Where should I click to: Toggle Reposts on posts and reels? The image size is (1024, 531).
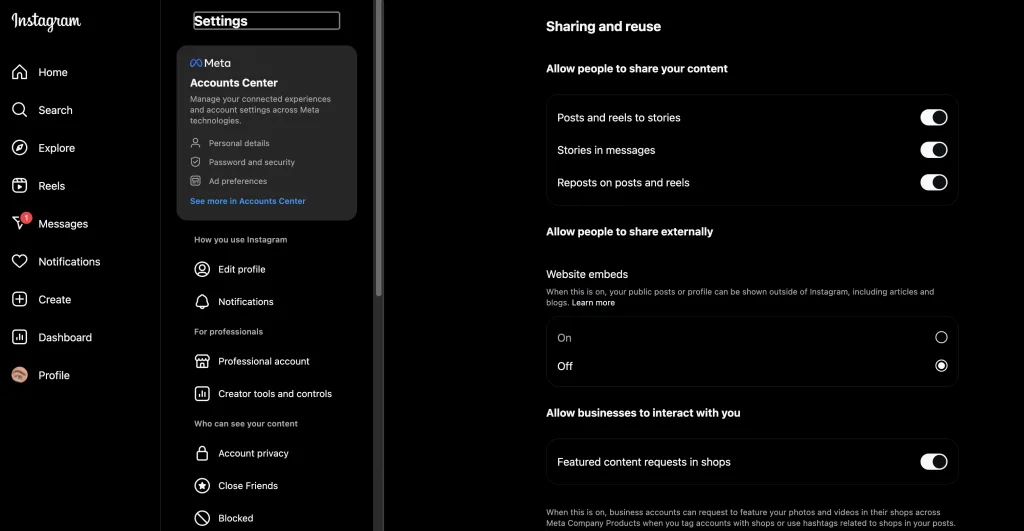(932, 183)
